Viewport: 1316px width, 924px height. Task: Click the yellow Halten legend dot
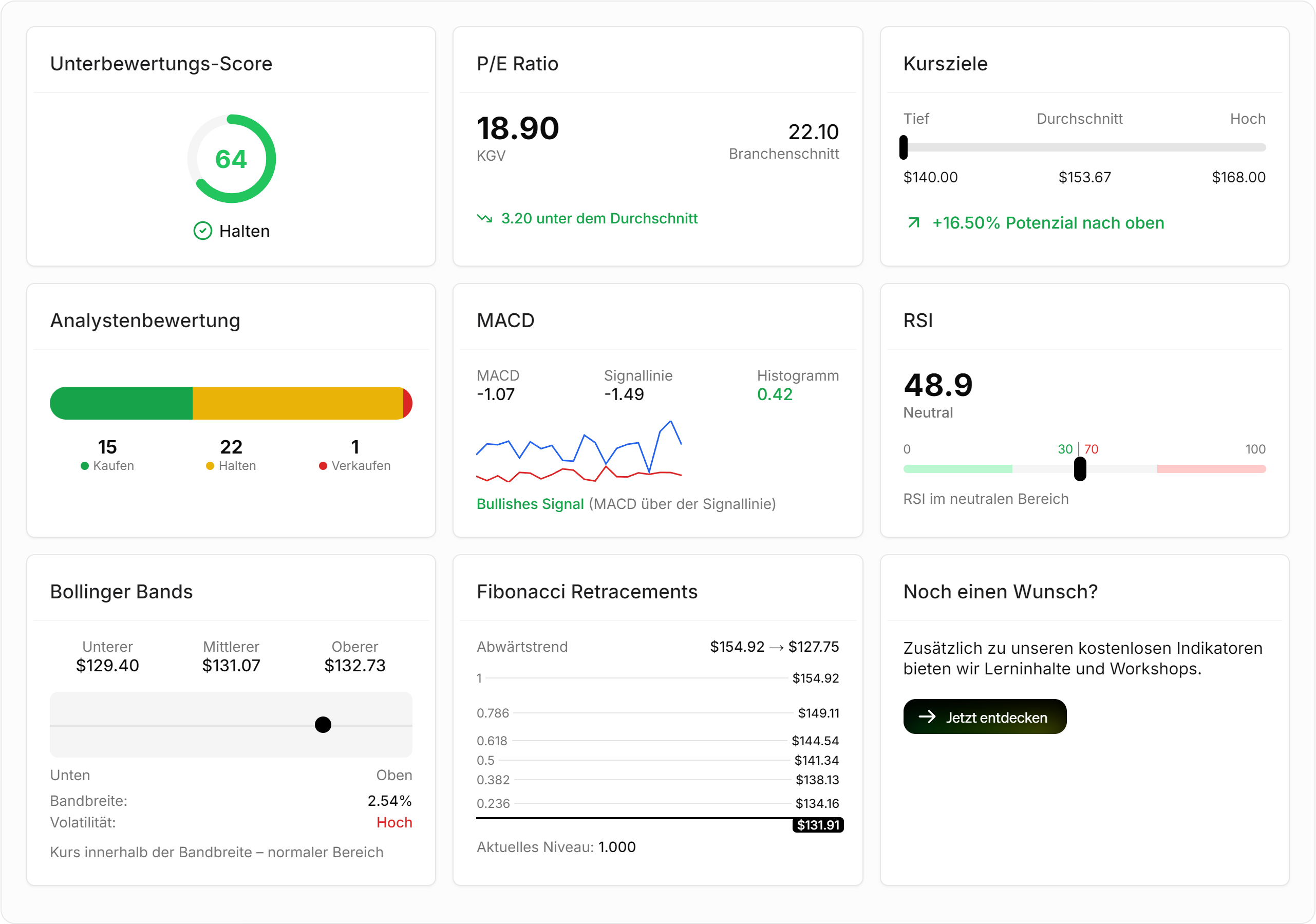coord(210,466)
